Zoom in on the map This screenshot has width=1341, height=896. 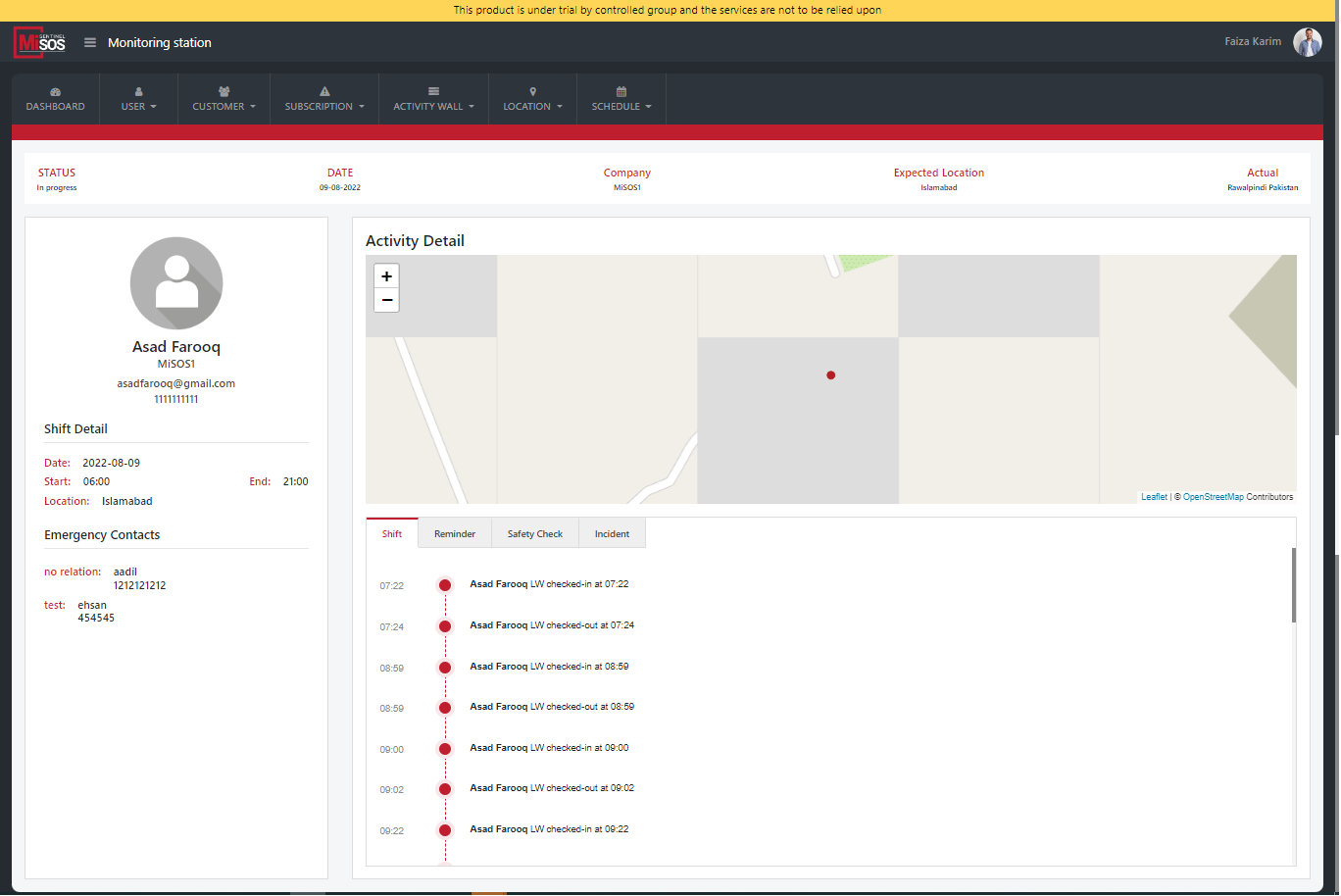click(386, 276)
